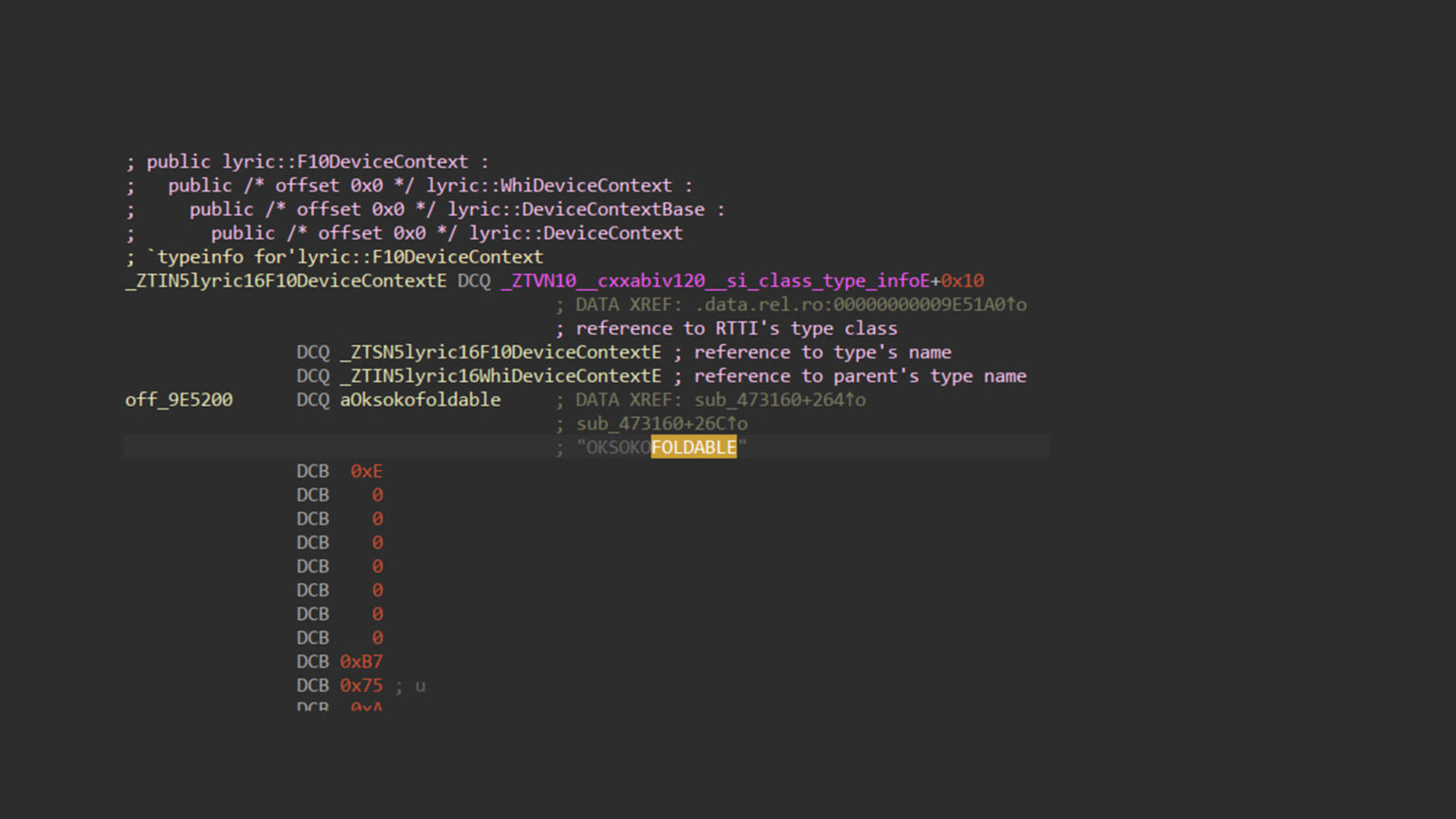Click the typeinfo for lyric::F10DeviceContext comment
This screenshot has width=1456, height=819.
coord(334,256)
